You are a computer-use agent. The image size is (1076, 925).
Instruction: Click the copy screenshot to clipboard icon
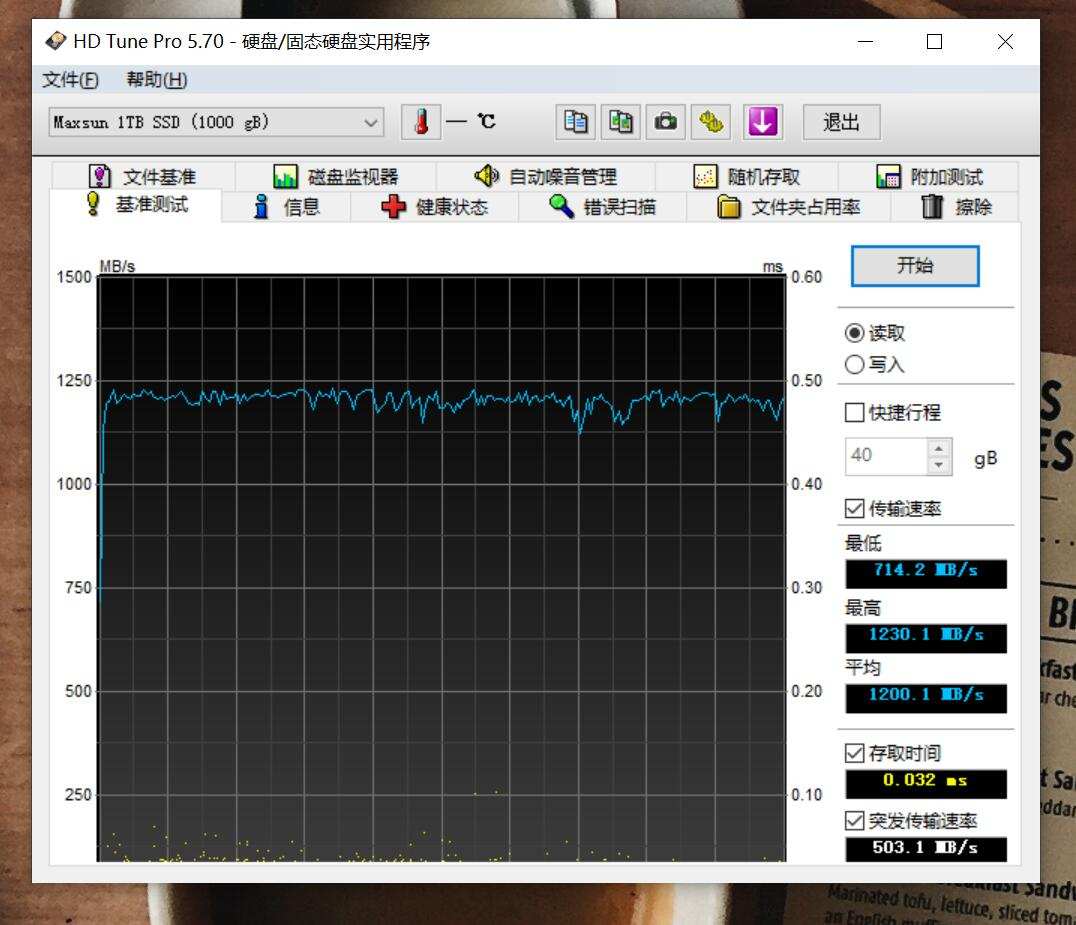[x=620, y=120]
